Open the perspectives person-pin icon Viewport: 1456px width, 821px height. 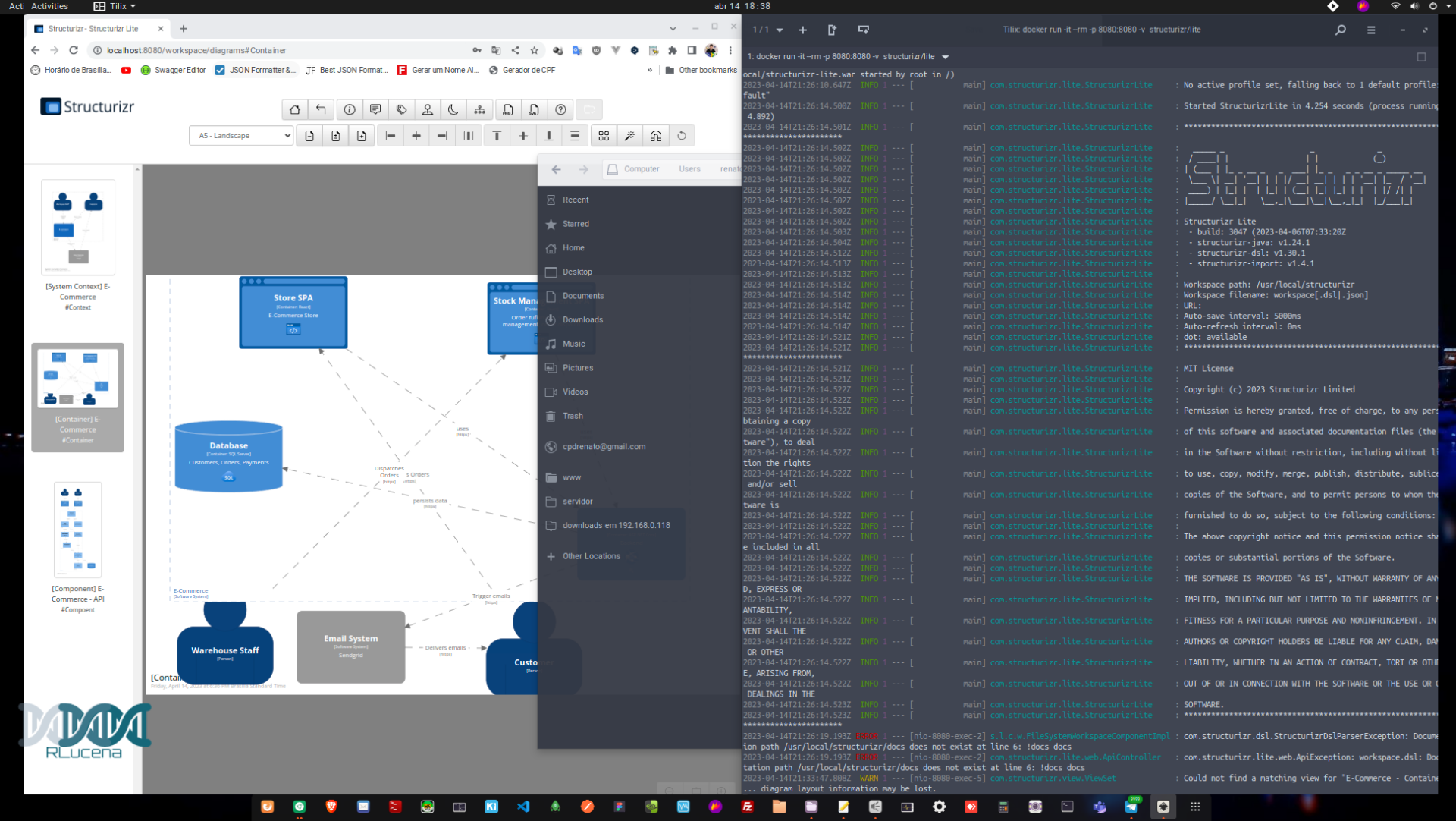(x=428, y=109)
